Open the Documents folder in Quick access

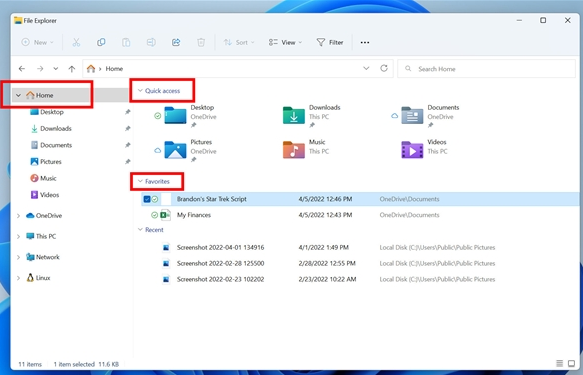coord(412,115)
